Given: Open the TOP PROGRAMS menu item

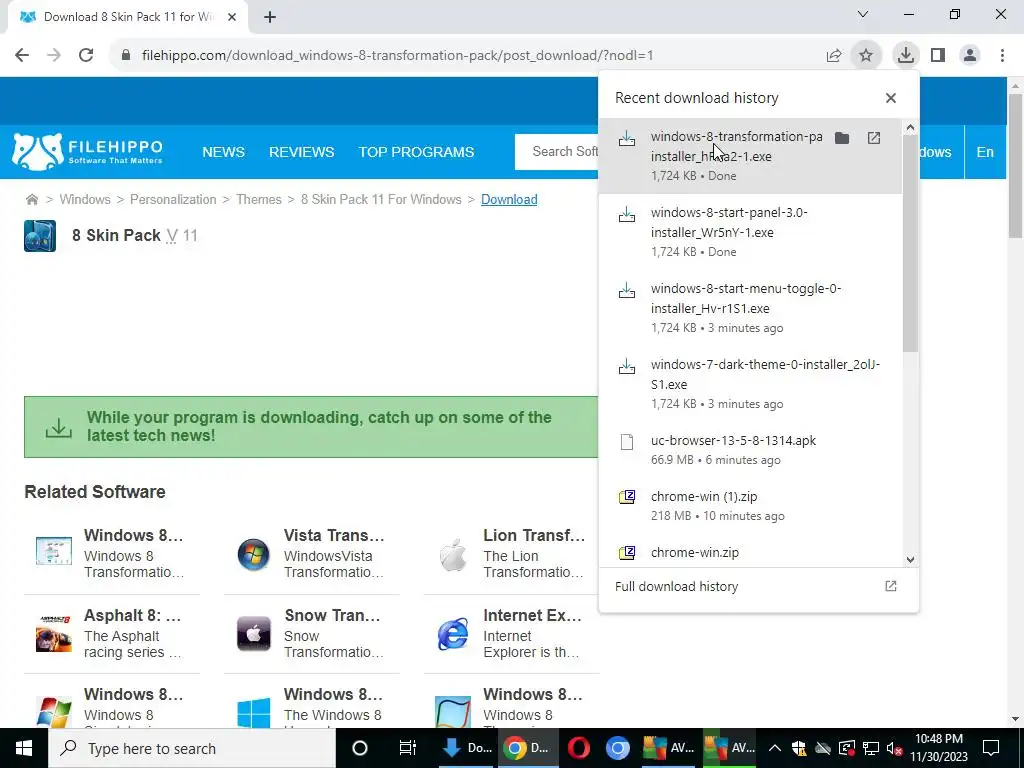Looking at the screenshot, I should (x=416, y=152).
